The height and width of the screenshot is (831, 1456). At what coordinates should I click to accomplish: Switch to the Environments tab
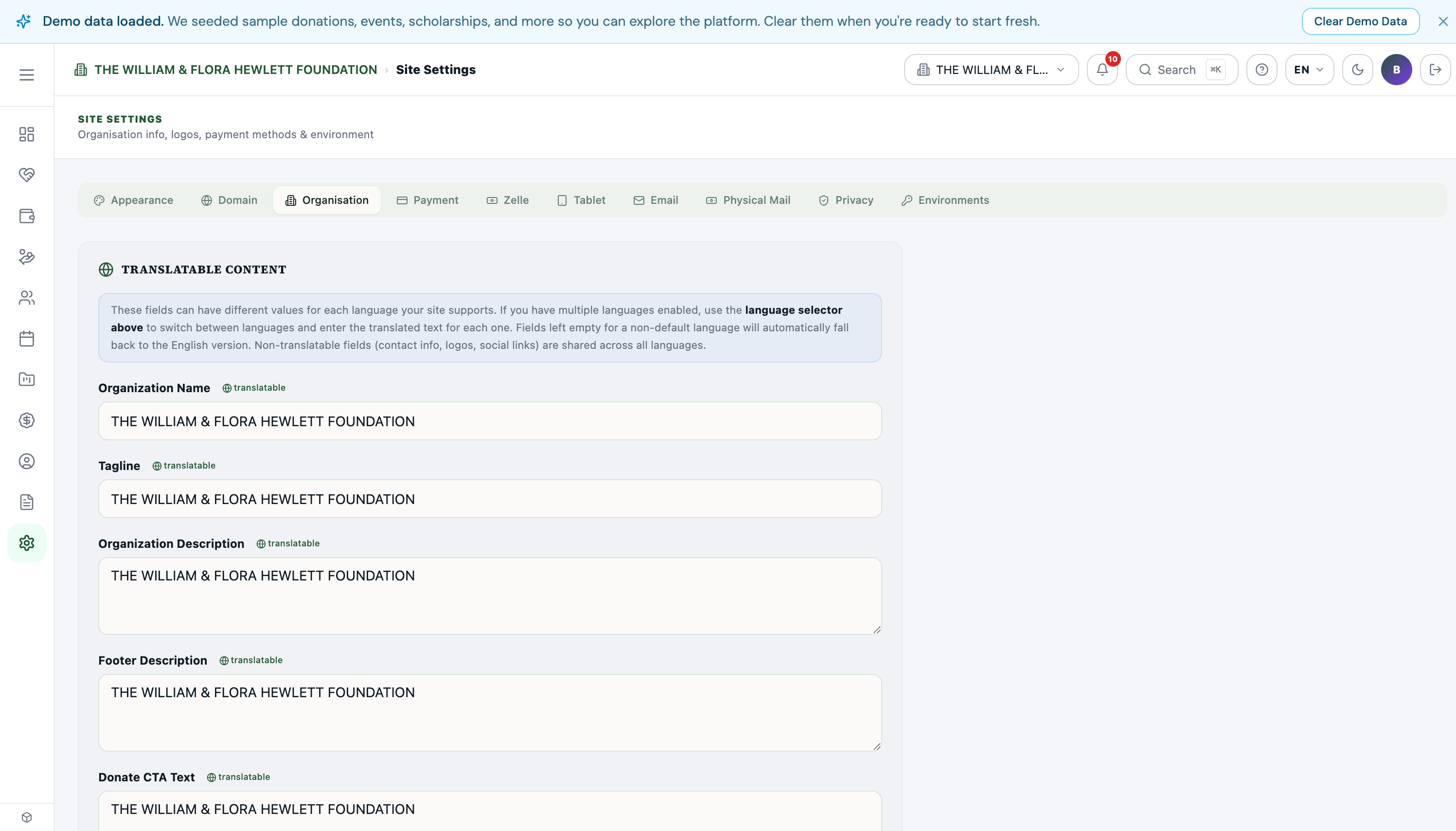coord(945,200)
